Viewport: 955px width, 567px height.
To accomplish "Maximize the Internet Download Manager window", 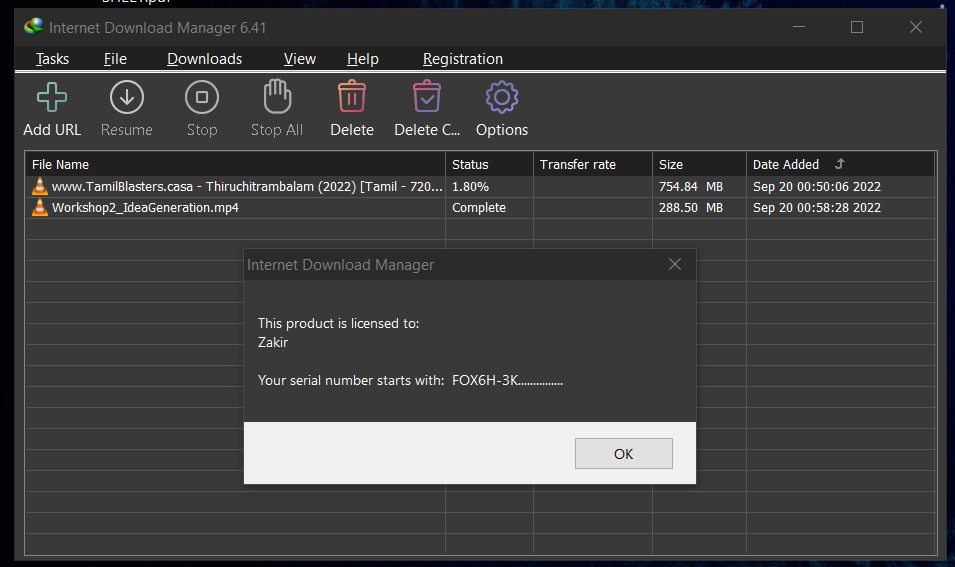I will point(857,27).
